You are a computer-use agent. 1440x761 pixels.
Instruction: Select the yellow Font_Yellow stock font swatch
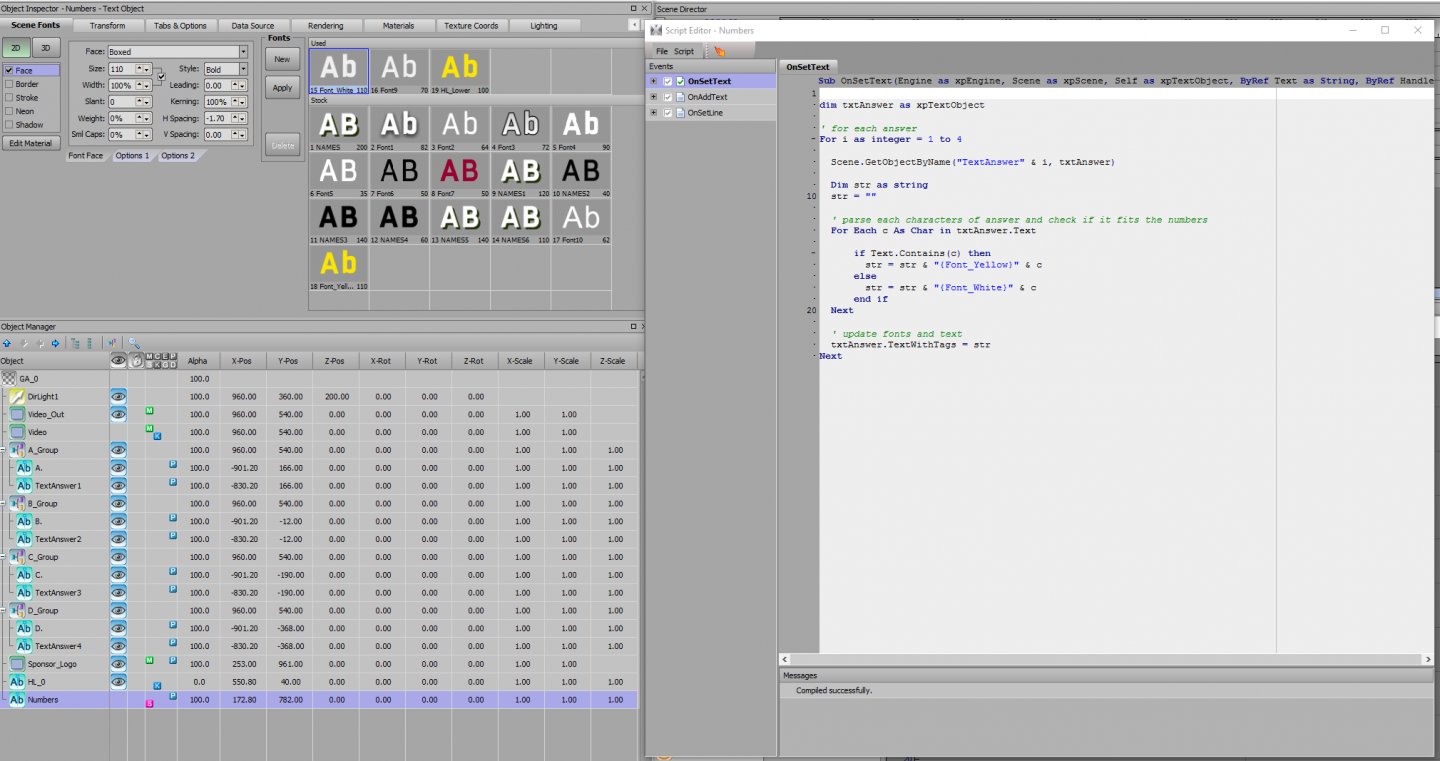coord(338,265)
